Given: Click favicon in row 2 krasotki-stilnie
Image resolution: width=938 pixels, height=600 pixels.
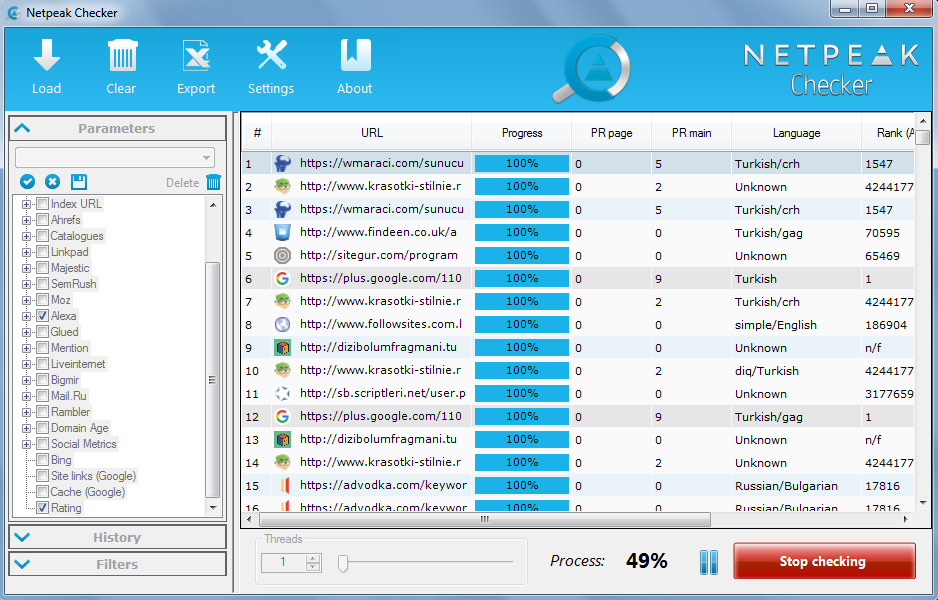Looking at the screenshot, I should [x=282, y=186].
